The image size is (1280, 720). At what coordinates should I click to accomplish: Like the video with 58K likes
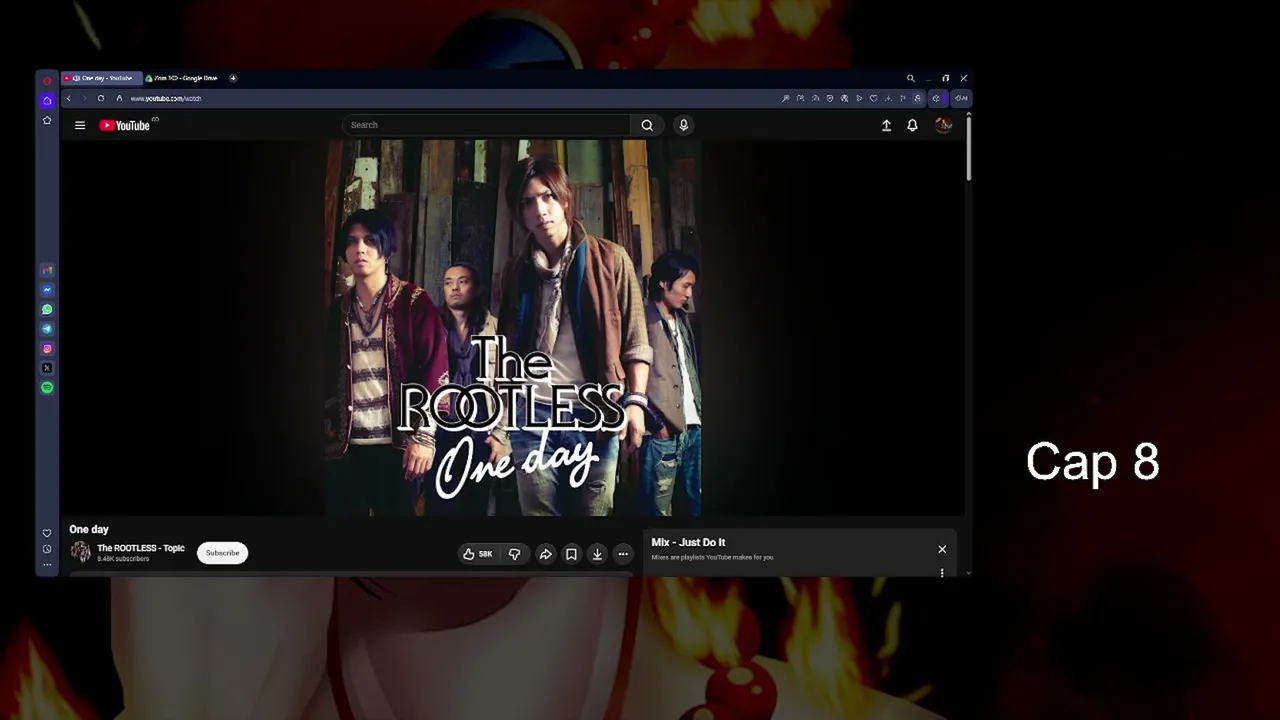coord(478,554)
